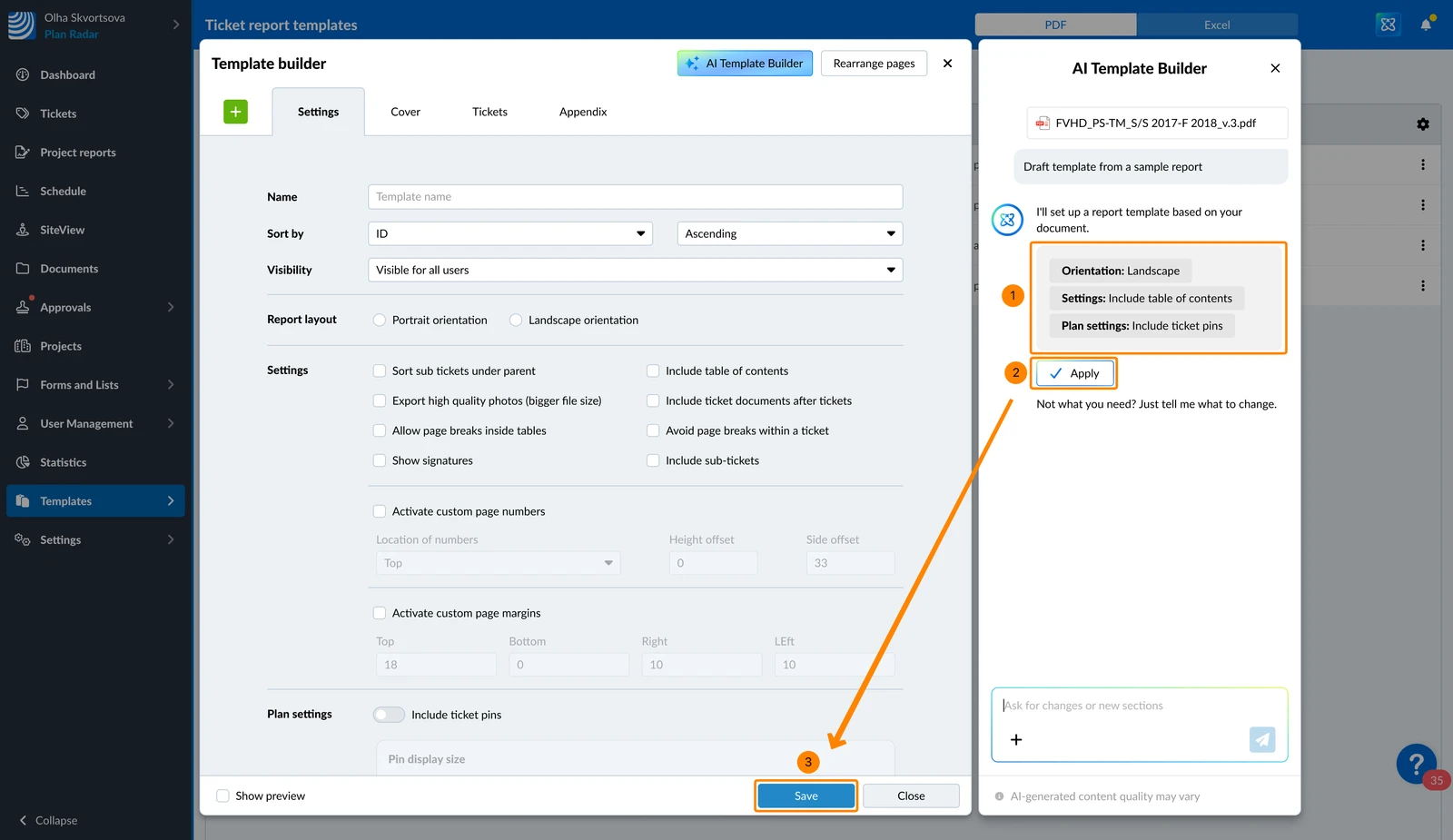
Task: Select the Project reports sidebar icon
Action: point(23,152)
